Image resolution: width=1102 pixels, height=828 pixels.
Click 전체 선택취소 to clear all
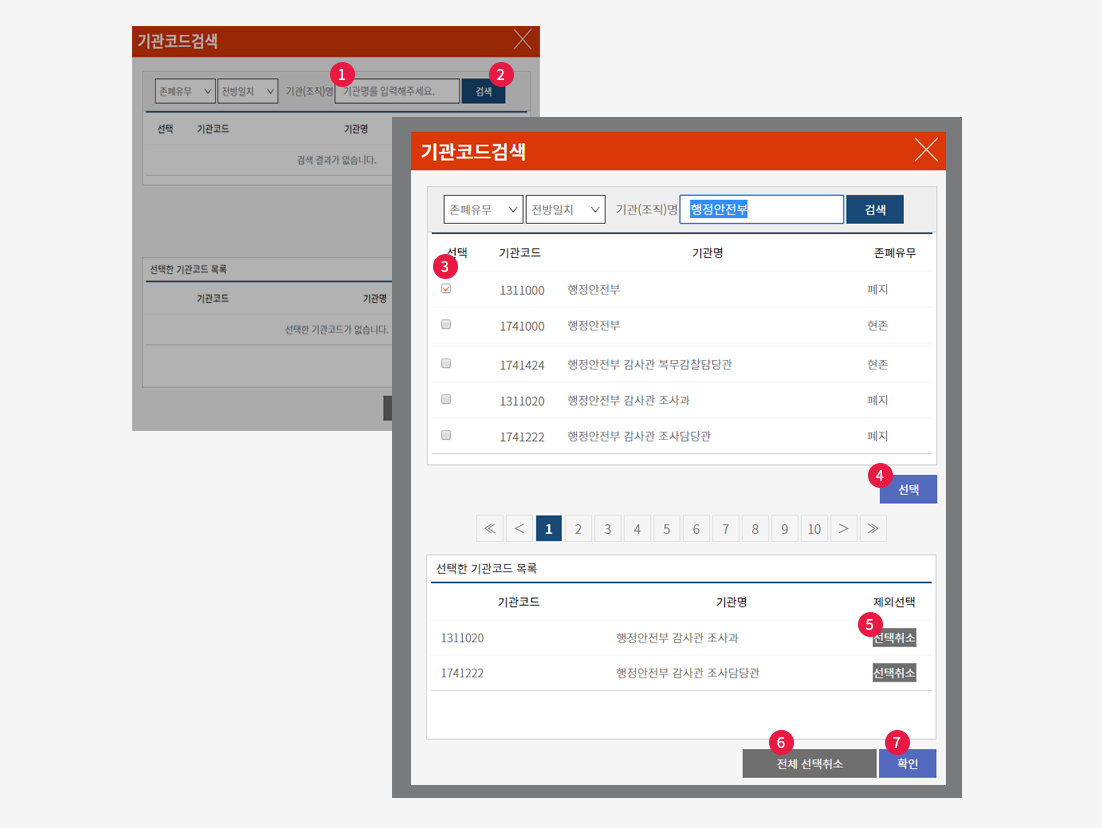[809, 764]
